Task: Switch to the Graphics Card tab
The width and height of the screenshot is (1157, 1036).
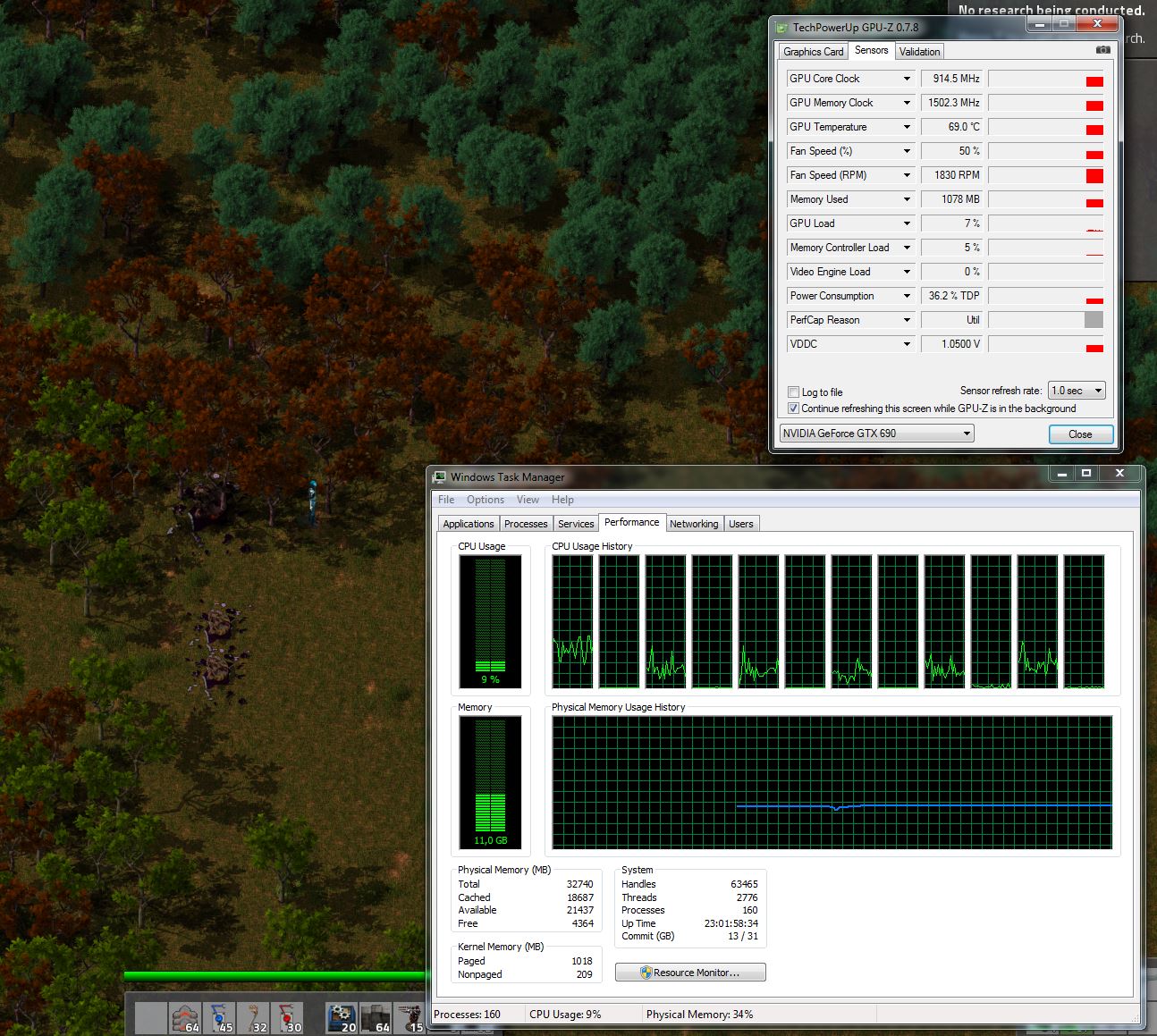Action: click(x=813, y=52)
